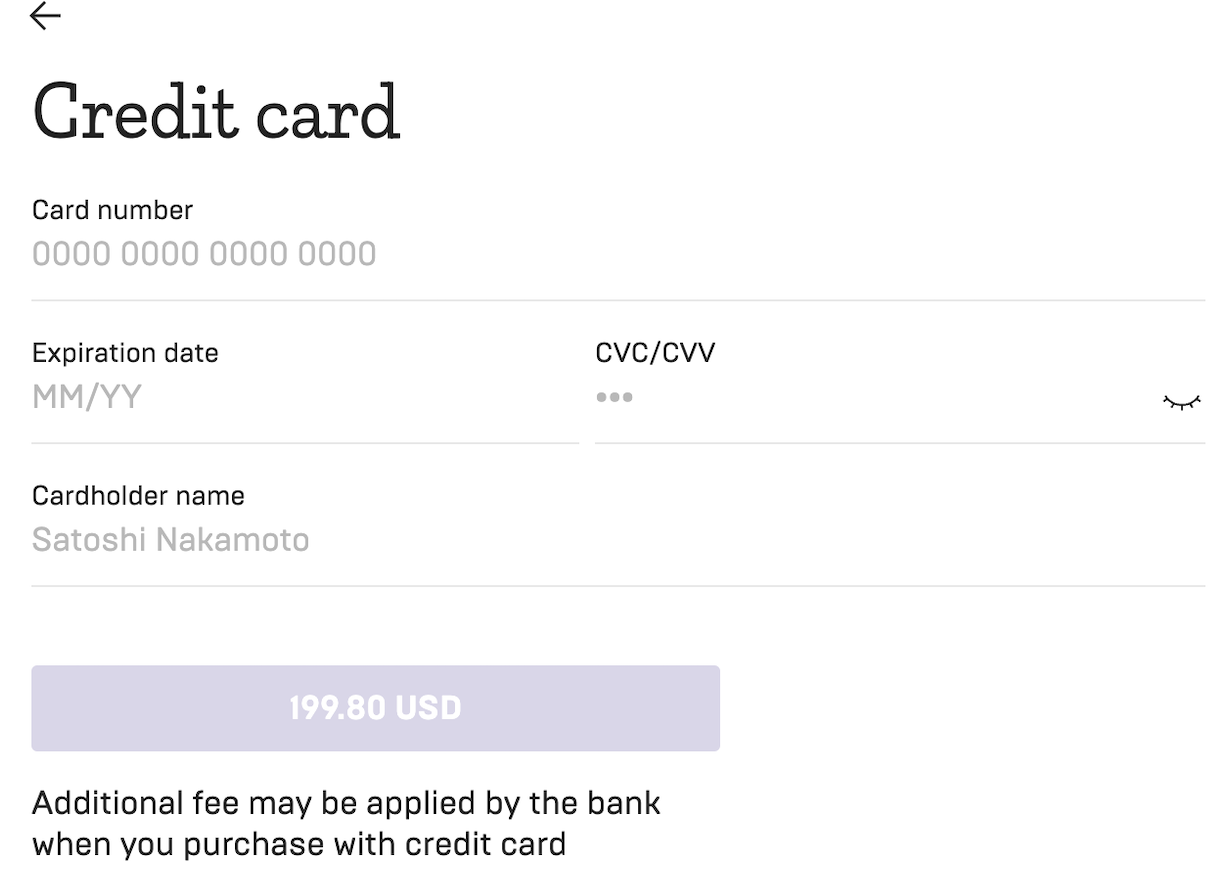1228x876 pixels.
Task: Click the "Card number" label
Action: point(112,210)
